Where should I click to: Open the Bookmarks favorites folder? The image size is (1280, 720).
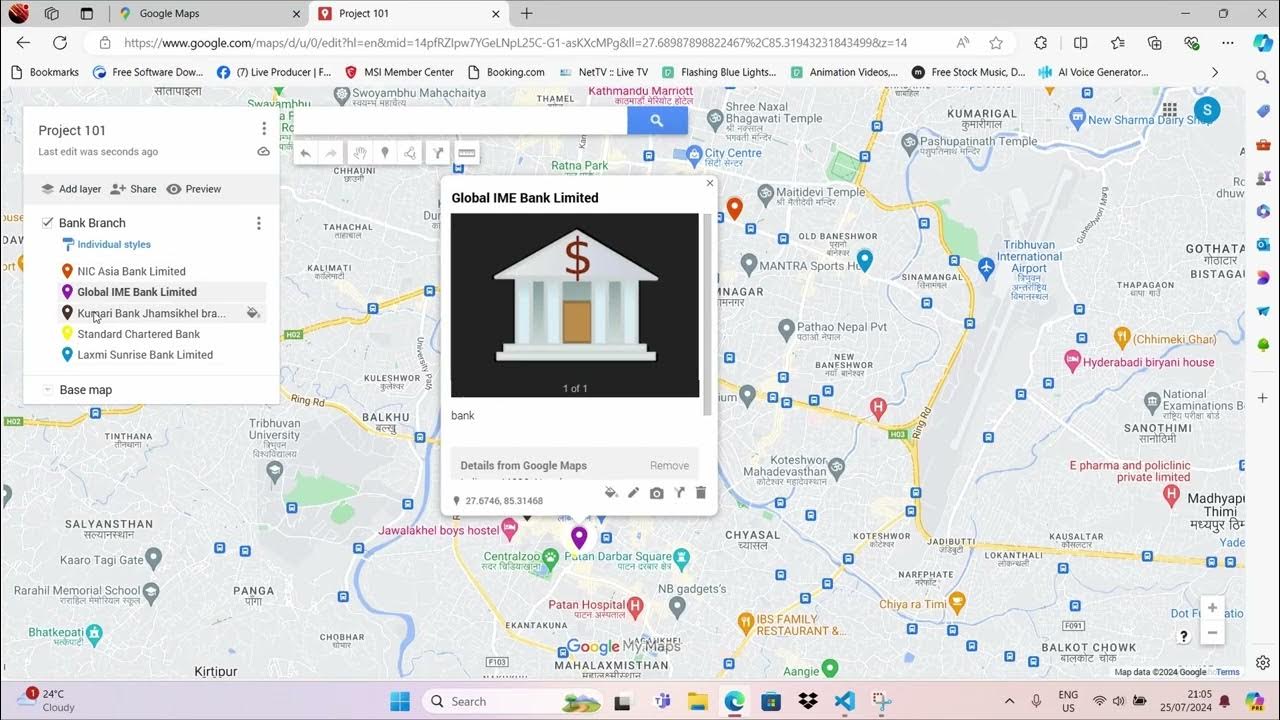[44, 72]
